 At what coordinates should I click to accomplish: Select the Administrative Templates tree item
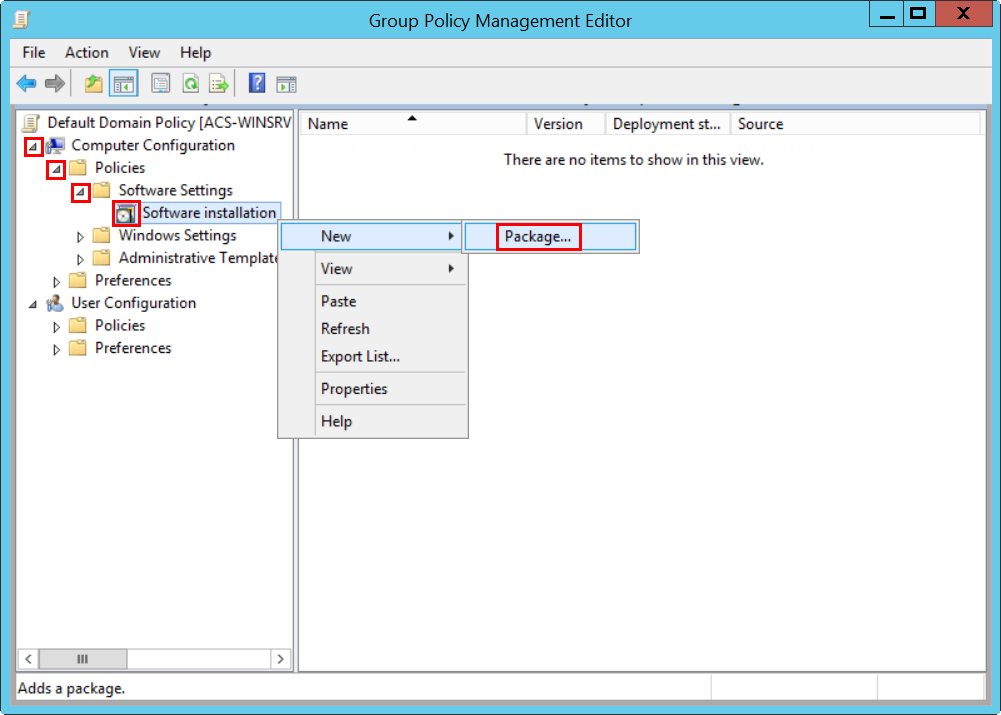tap(198, 258)
